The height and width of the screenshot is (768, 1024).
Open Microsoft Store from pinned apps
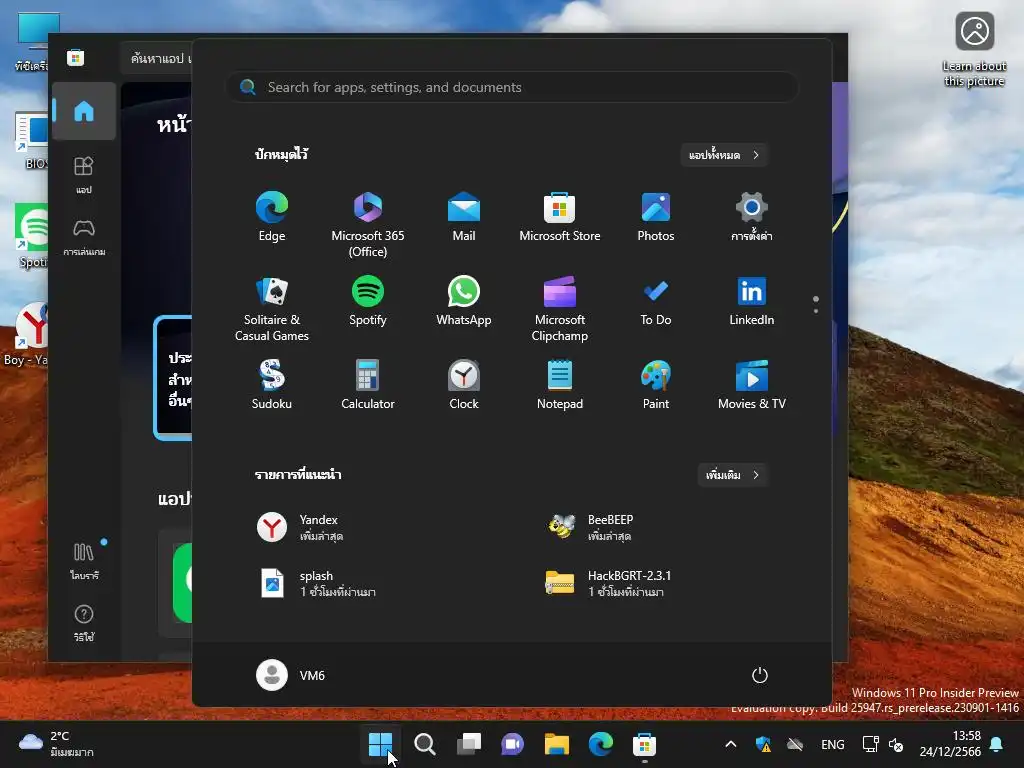coord(560,217)
